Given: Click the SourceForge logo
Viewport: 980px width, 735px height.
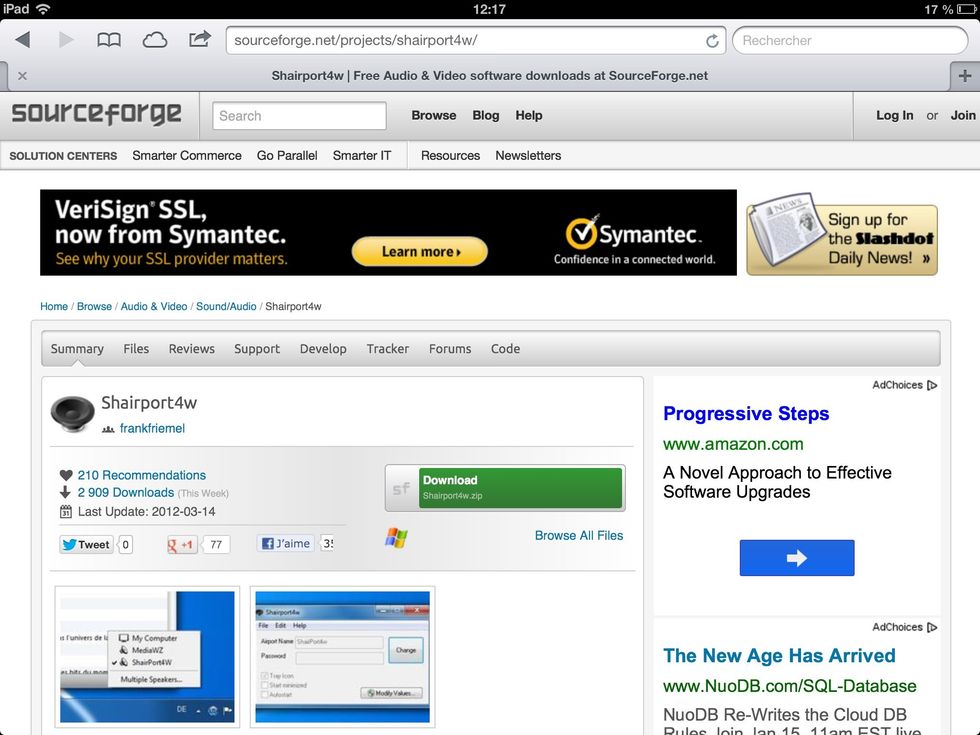Looking at the screenshot, I should point(96,113).
